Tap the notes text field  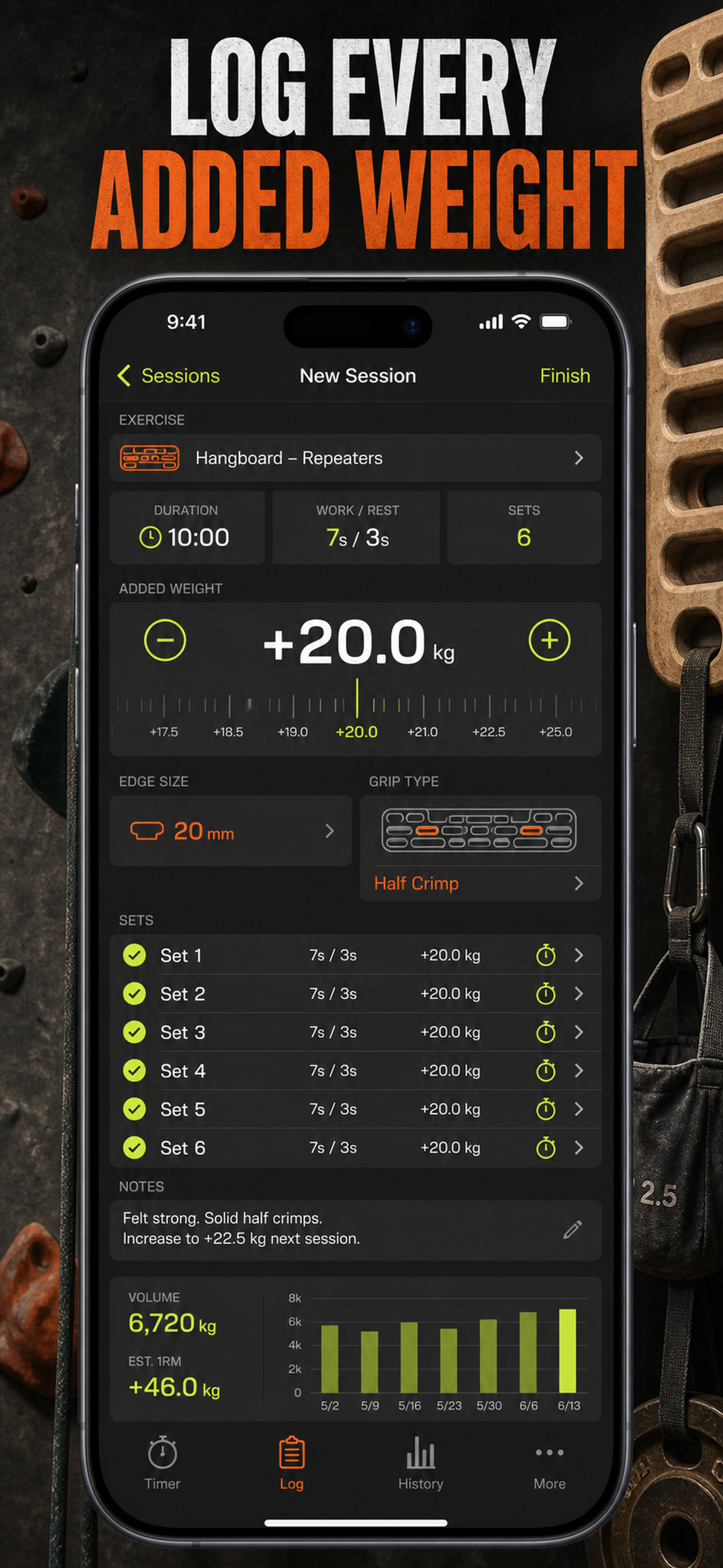click(x=355, y=1230)
